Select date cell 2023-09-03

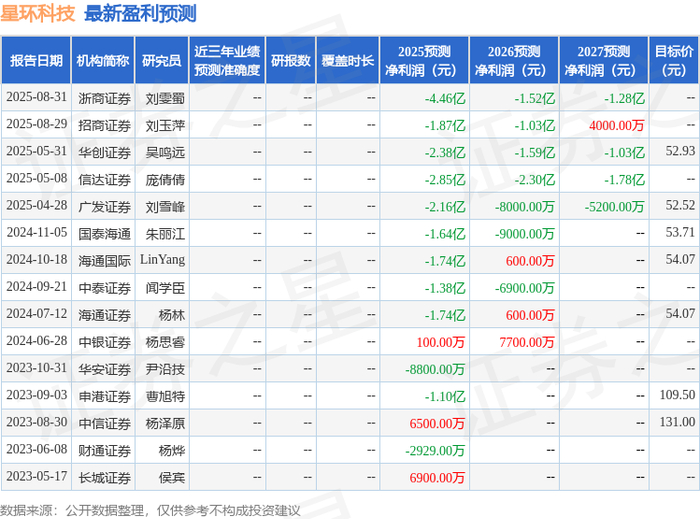tap(37, 395)
